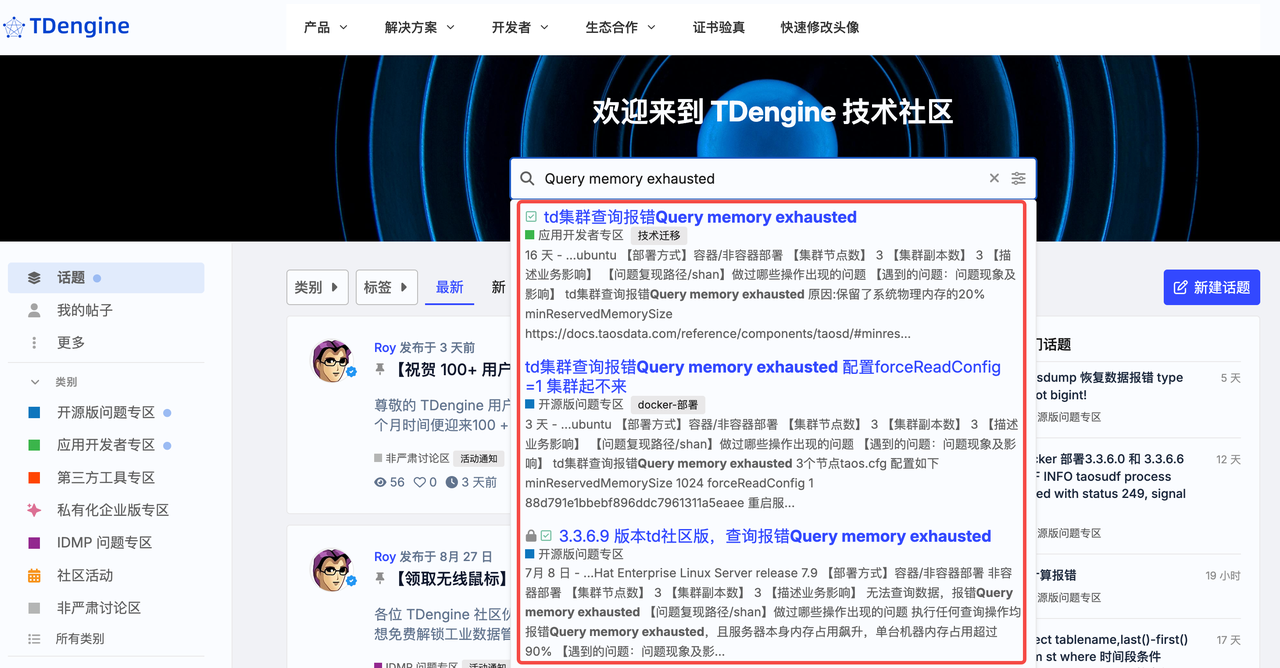Click the TDengine home logo
Viewport: 1280px width, 668px height.
tap(66, 26)
